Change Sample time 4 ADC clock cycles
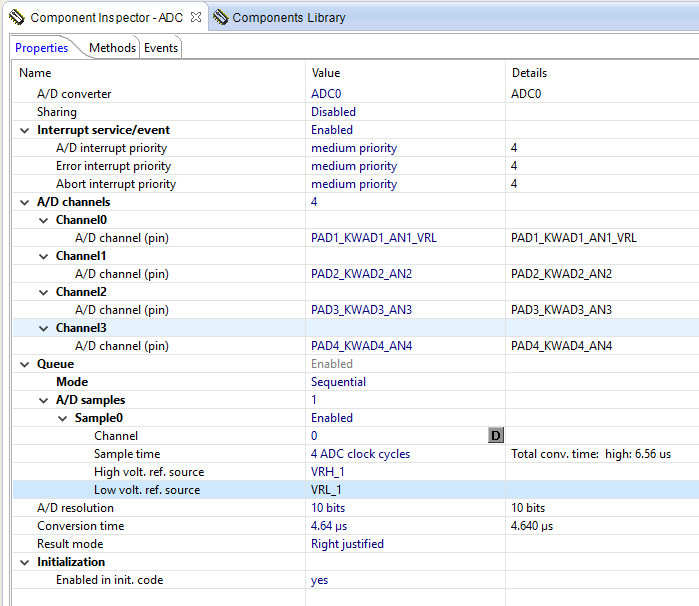This screenshot has height=606, width=699. tap(360, 453)
